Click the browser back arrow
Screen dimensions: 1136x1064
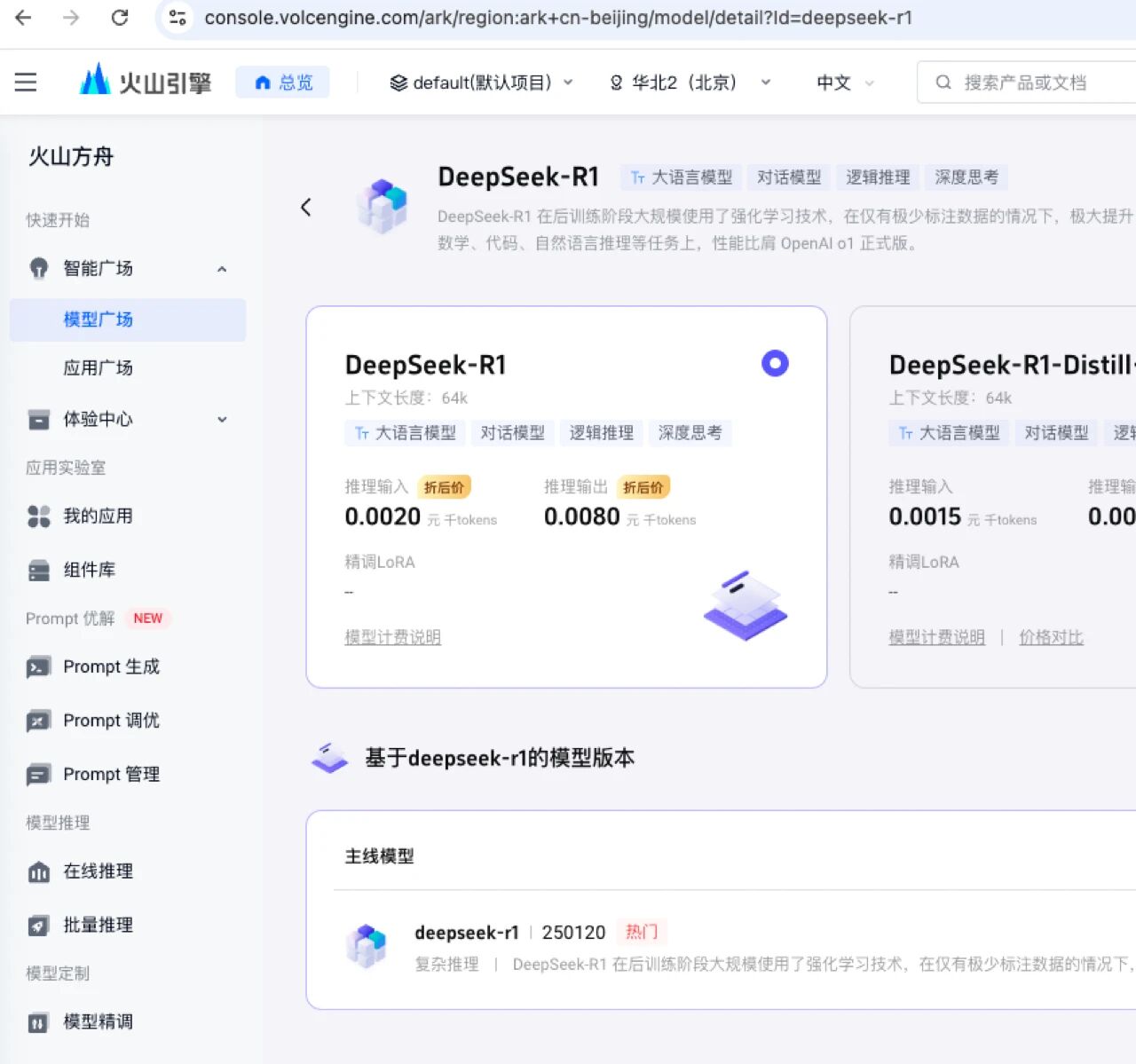[24, 18]
